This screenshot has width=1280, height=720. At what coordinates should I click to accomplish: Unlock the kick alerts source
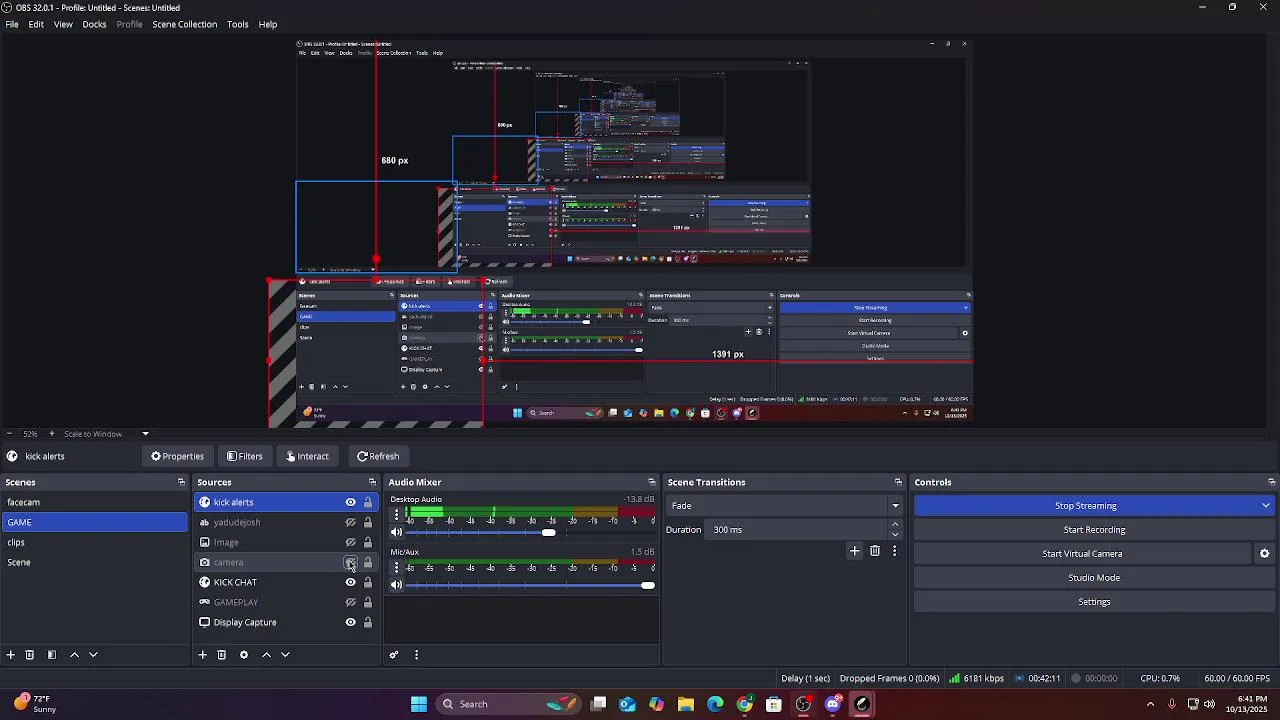(x=367, y=502)
